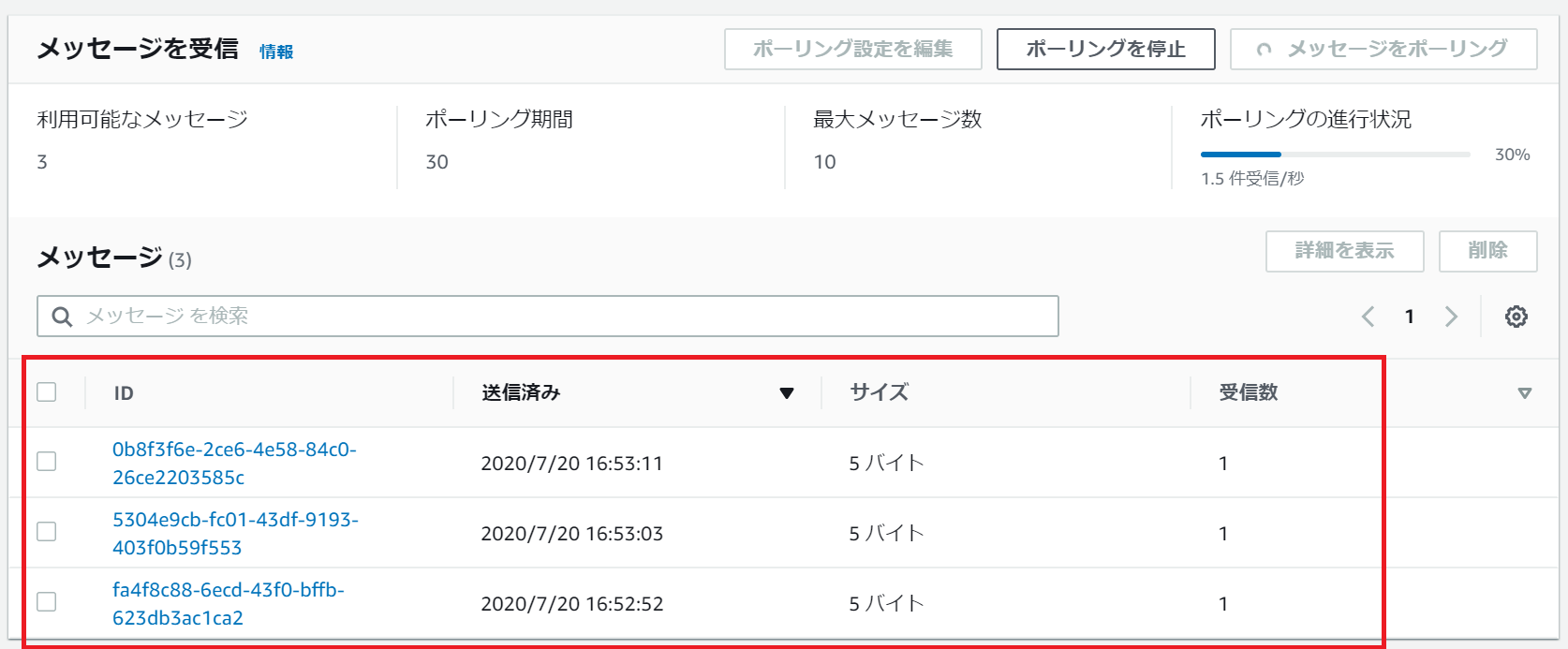The height and width of the screenshot is (649, 1568).
Task: Click the 30% progress label
Action: tap(1512, 155)
